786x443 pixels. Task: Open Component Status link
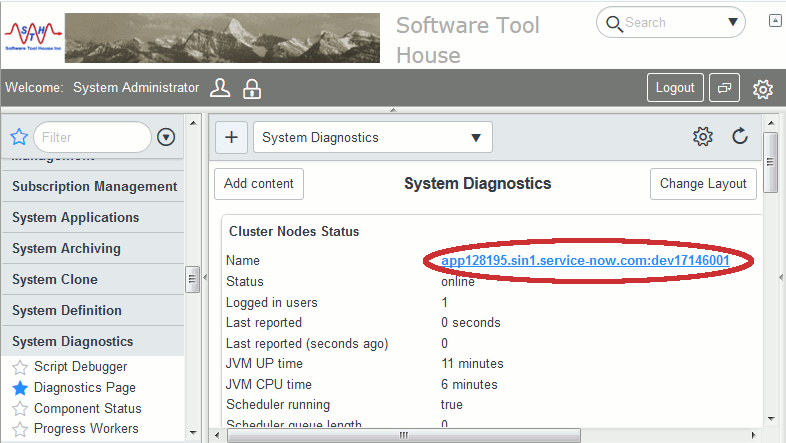[88, 408]
